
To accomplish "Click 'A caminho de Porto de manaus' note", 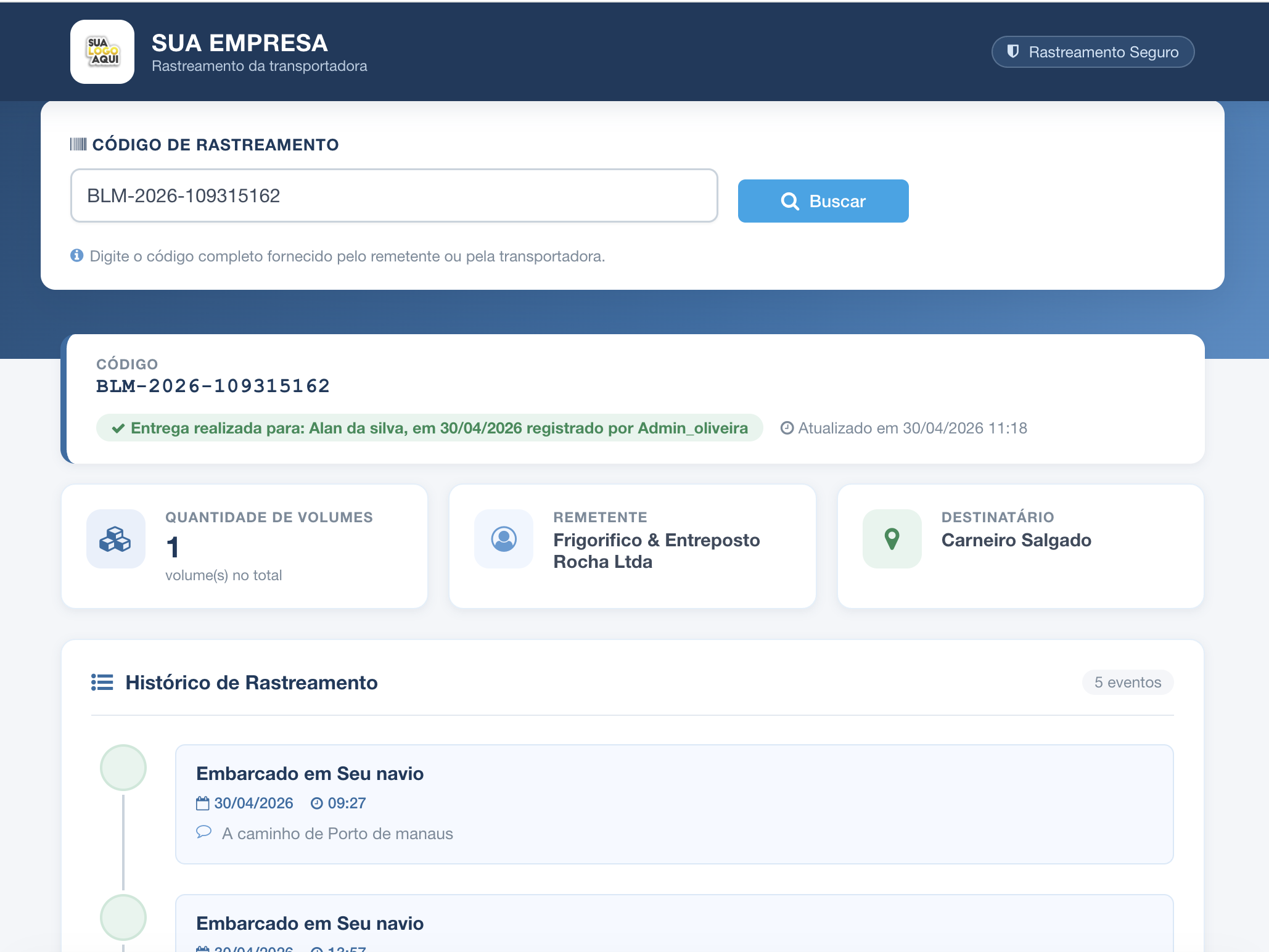I will click(337, 834).
